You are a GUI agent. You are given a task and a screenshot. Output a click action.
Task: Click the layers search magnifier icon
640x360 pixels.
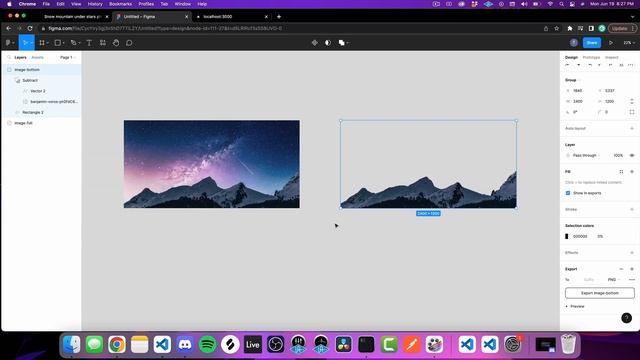coord(9,58)
